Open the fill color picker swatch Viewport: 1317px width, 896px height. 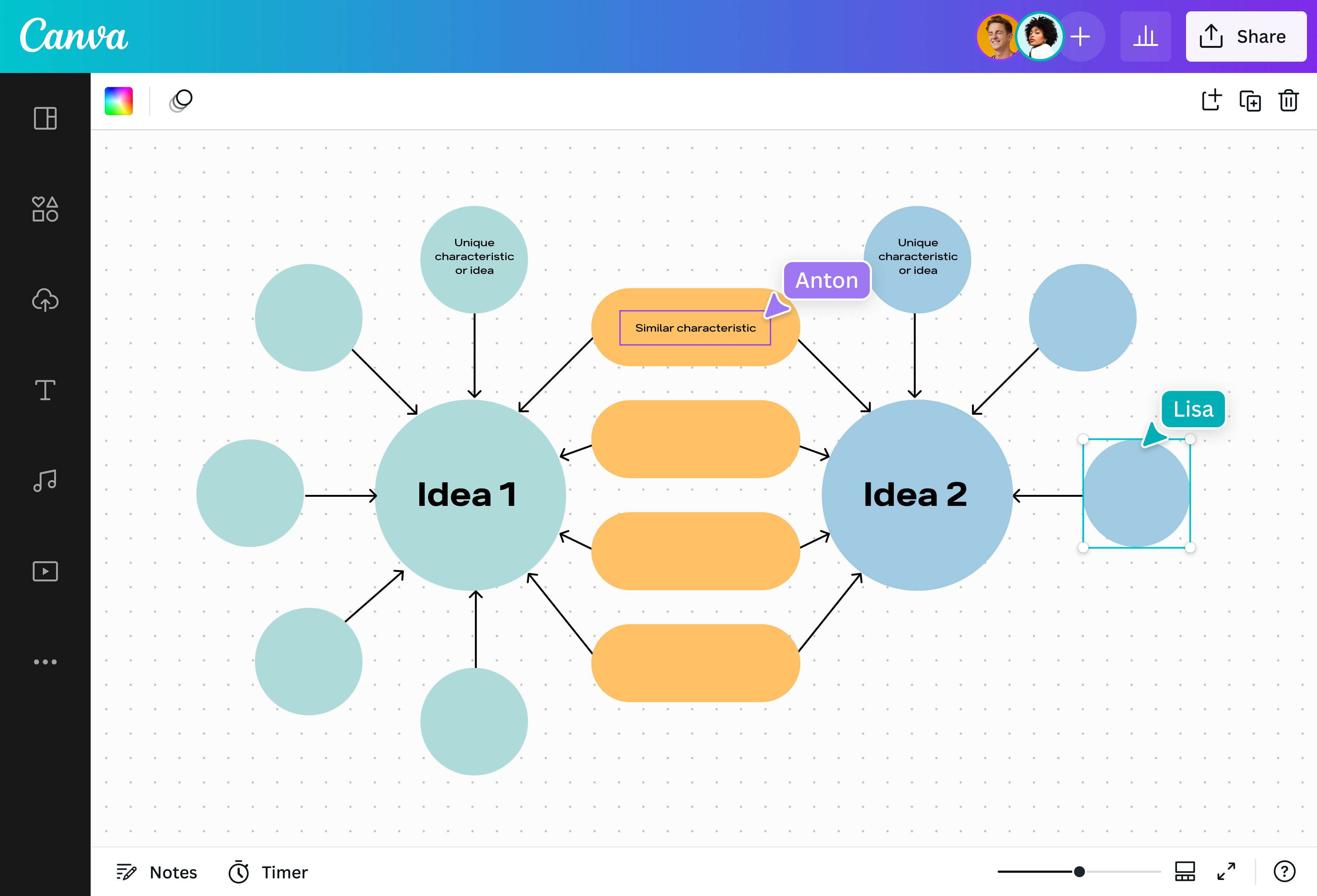119,101
